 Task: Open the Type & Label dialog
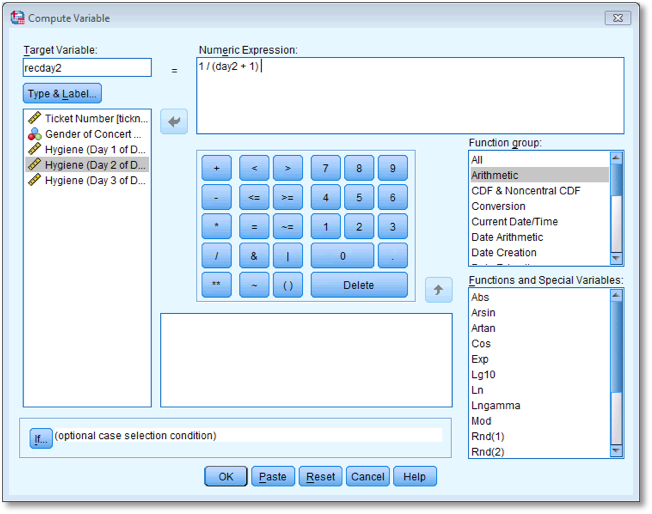[62, 94]
